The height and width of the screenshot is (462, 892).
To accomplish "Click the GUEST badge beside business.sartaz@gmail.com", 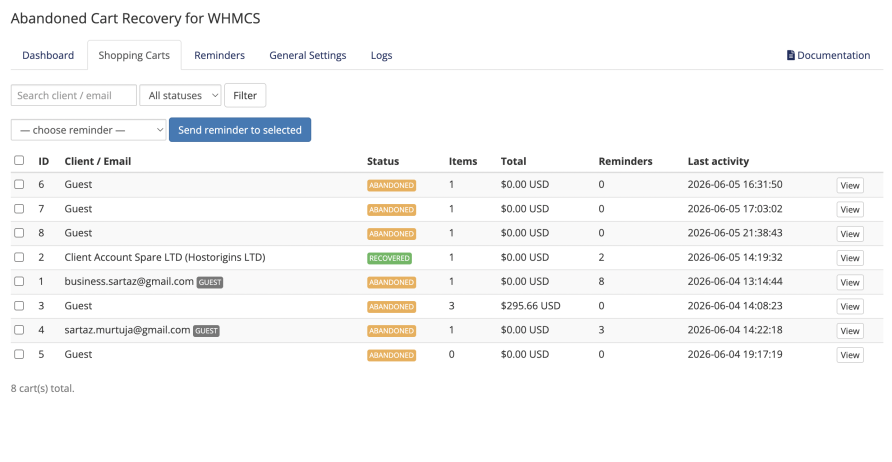I will tap(210, 282).
